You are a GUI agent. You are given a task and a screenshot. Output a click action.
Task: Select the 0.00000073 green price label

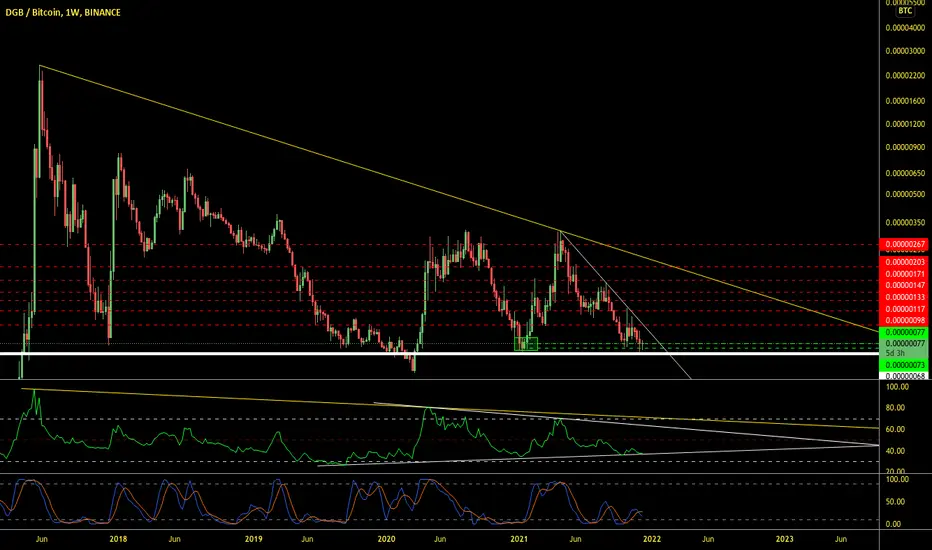tap(905, 365)
